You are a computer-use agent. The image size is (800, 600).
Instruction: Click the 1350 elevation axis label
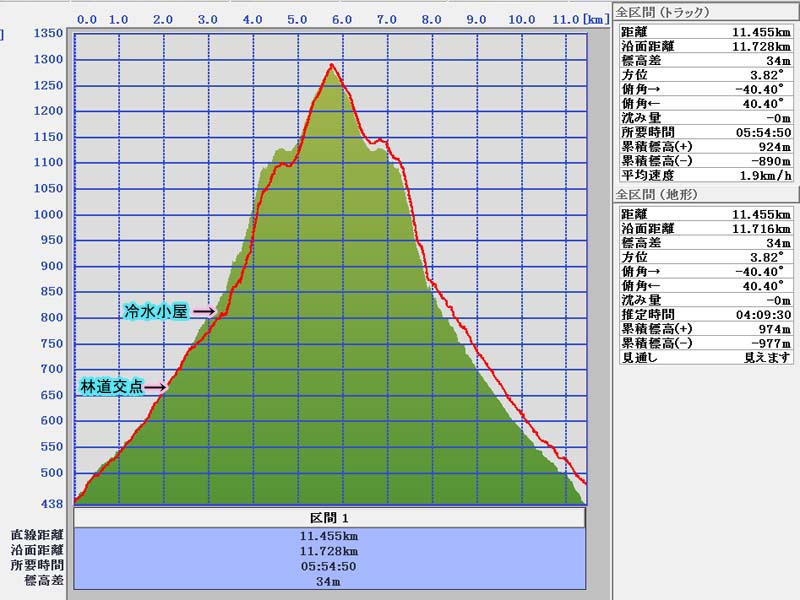(x=48, y=33)
